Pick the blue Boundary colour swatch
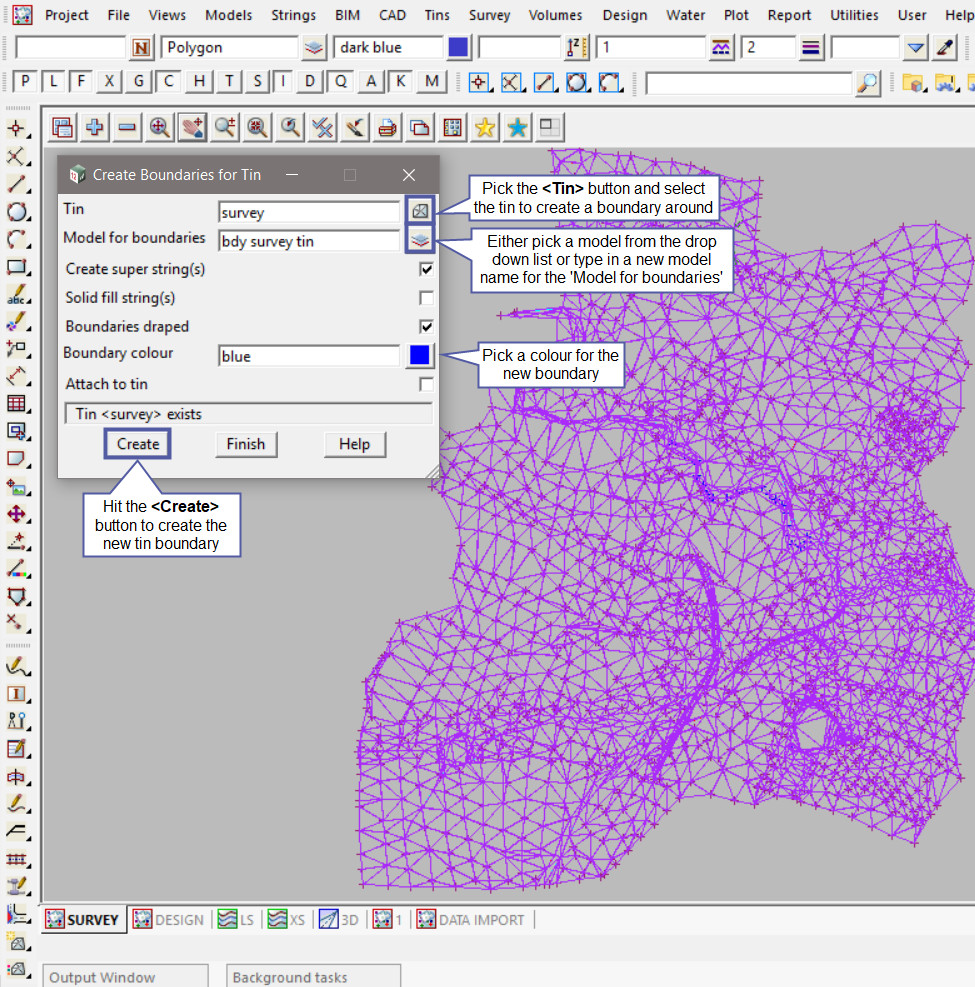975x987 pixels. coord(420,355)
